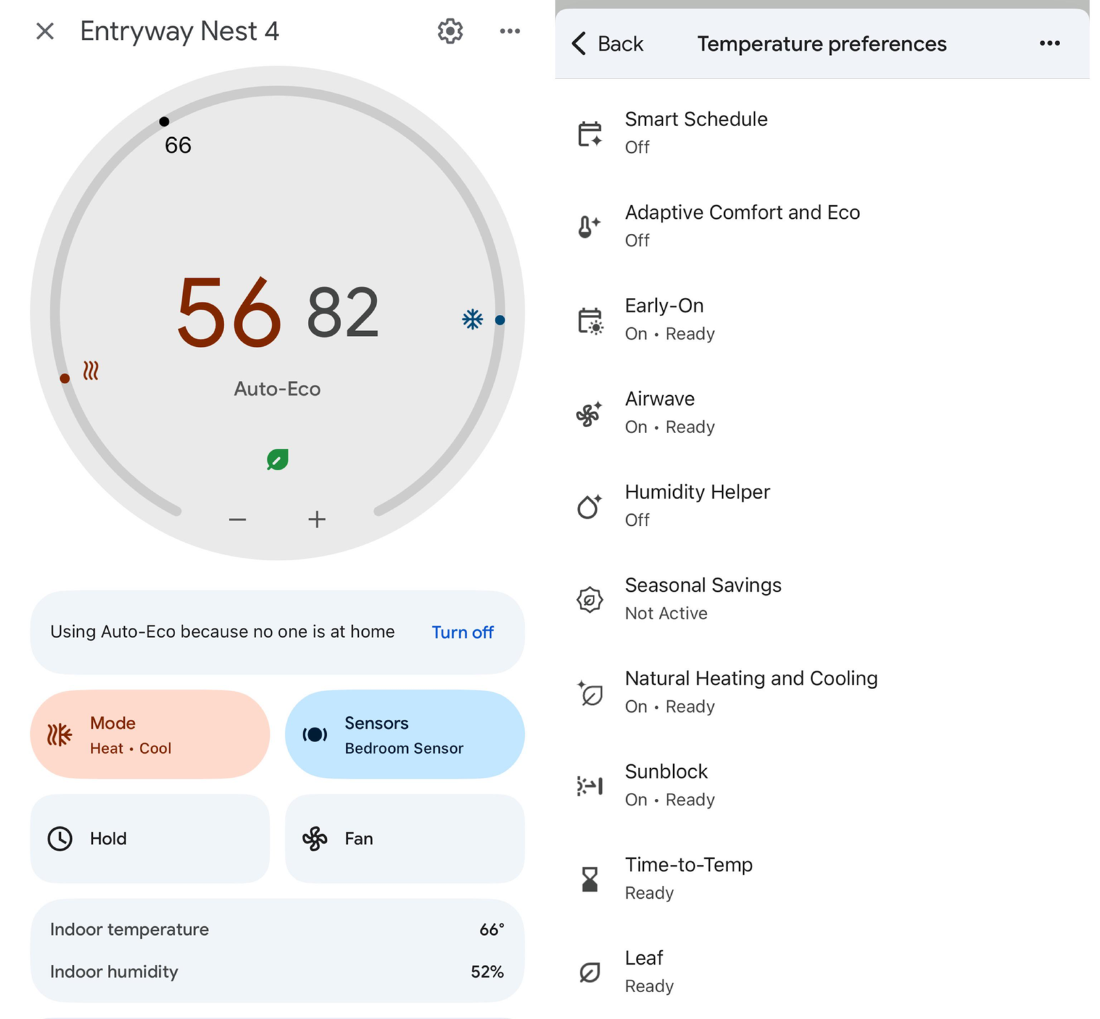Screen dimensions: 1100x1019
Task: Select the Adaptive Comfort thermometer icon
Action: 589,227
